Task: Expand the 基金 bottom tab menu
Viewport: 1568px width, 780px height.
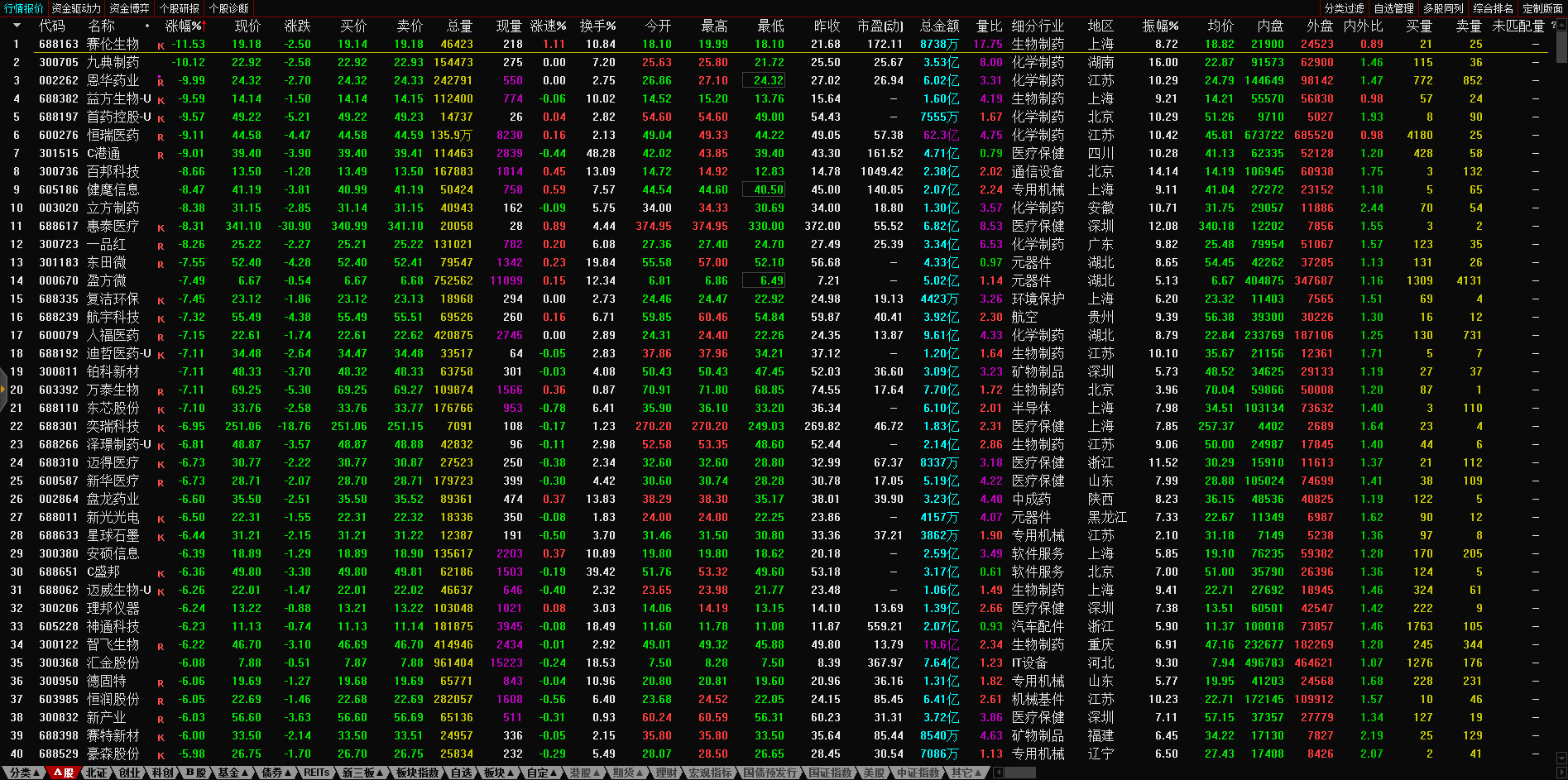Action: click(x=233, y=773)
